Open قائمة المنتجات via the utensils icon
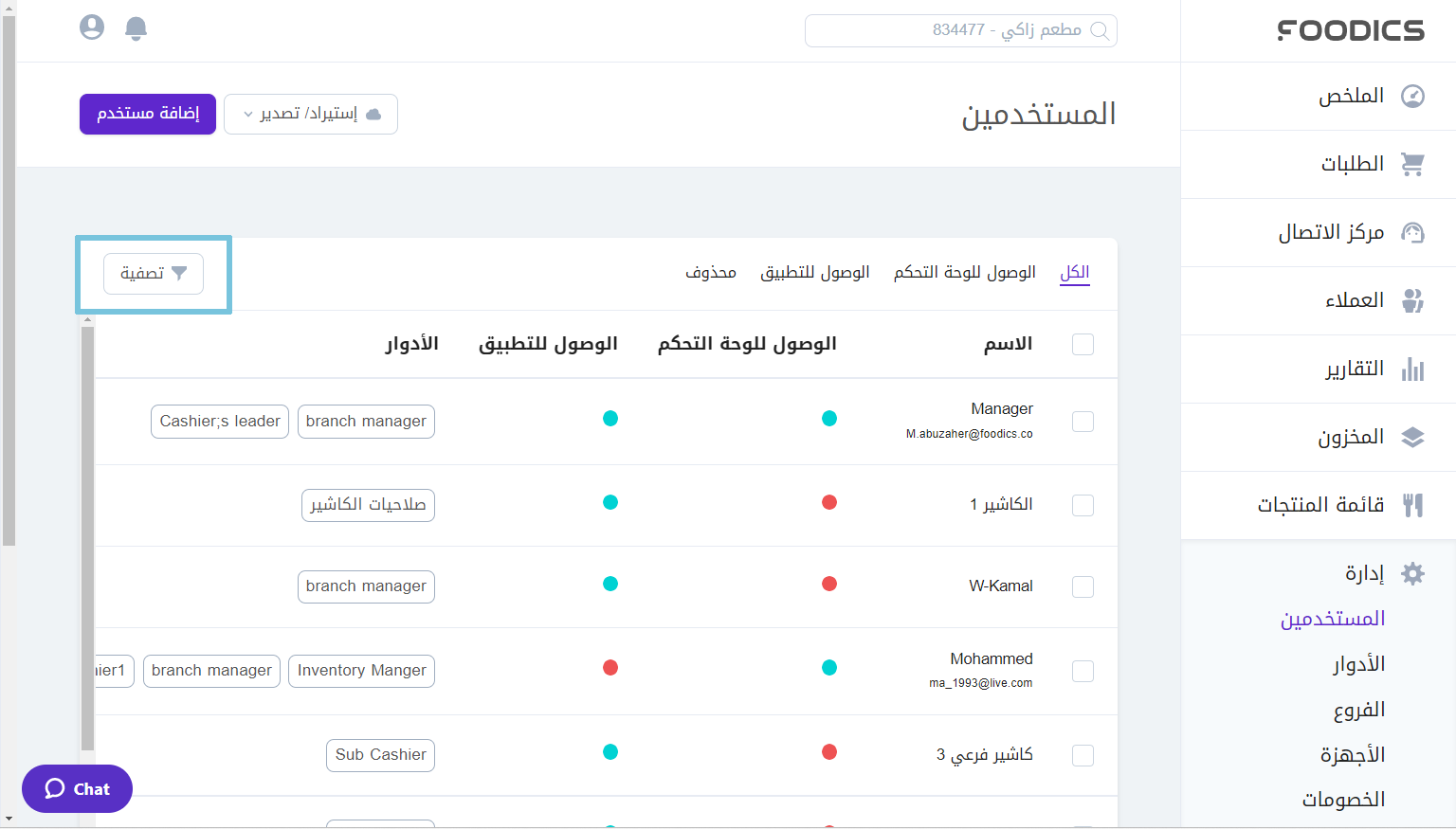The image size is (1456, 829). click(x=1413, y=505)
